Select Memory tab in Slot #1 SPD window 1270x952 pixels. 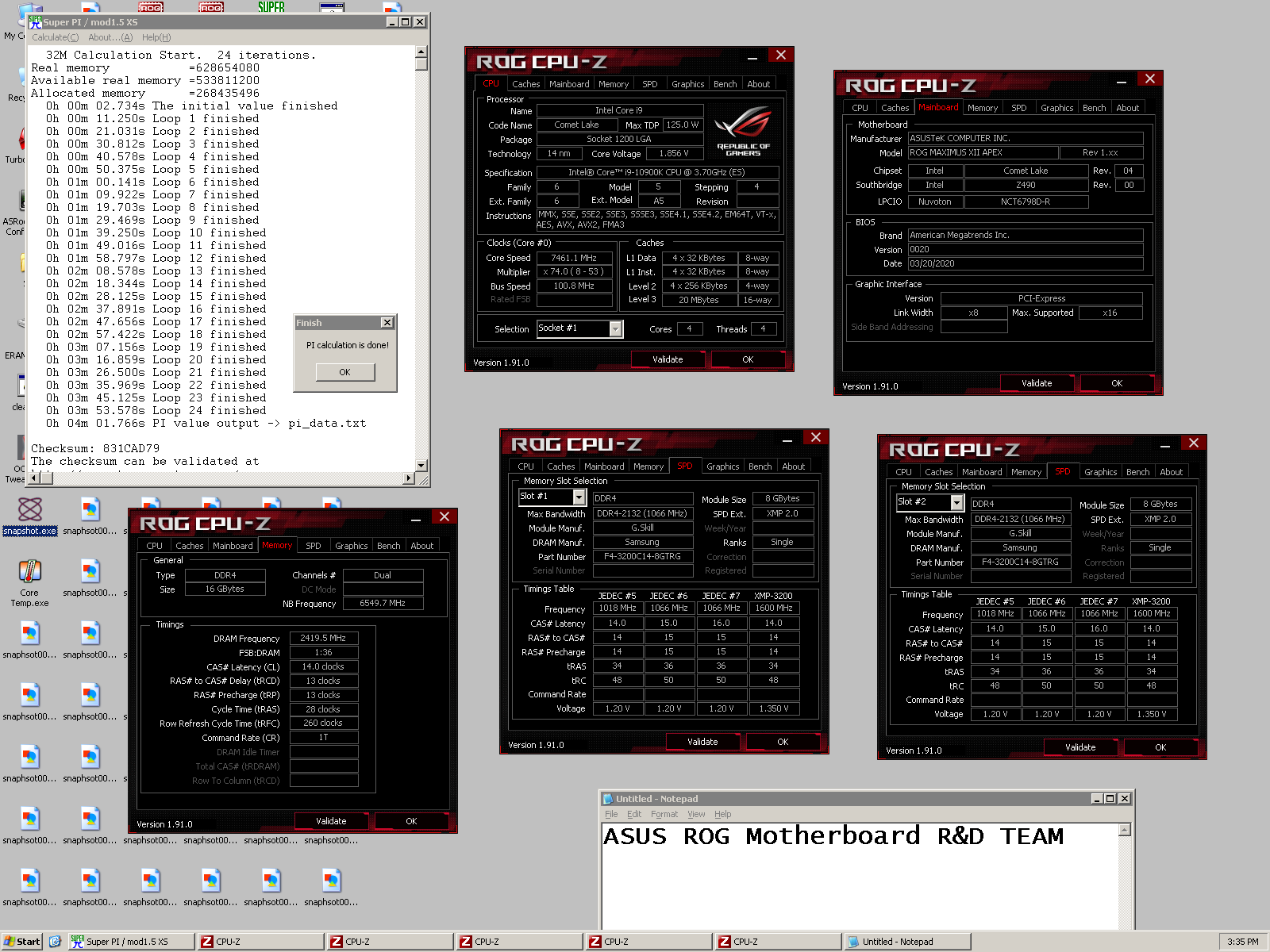point(648,466)
